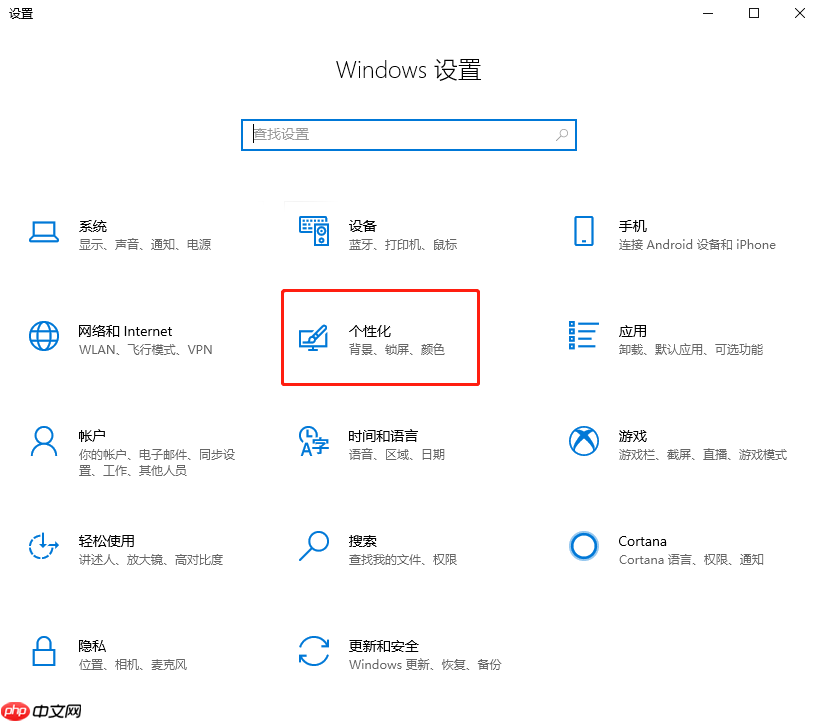Open the 应用 settings title
The width and height of the screenshot is (814, 721).
click(x=632, y=331)
